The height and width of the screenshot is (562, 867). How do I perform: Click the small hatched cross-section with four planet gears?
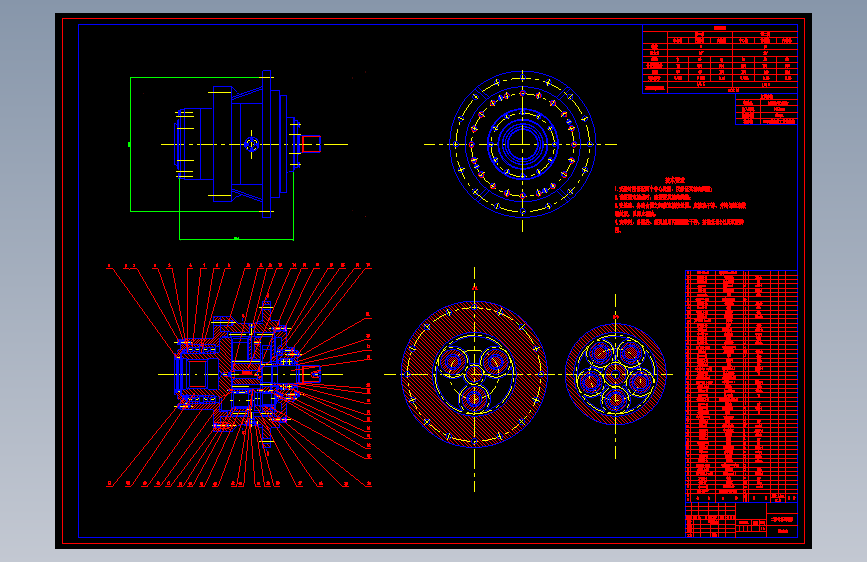615,374
